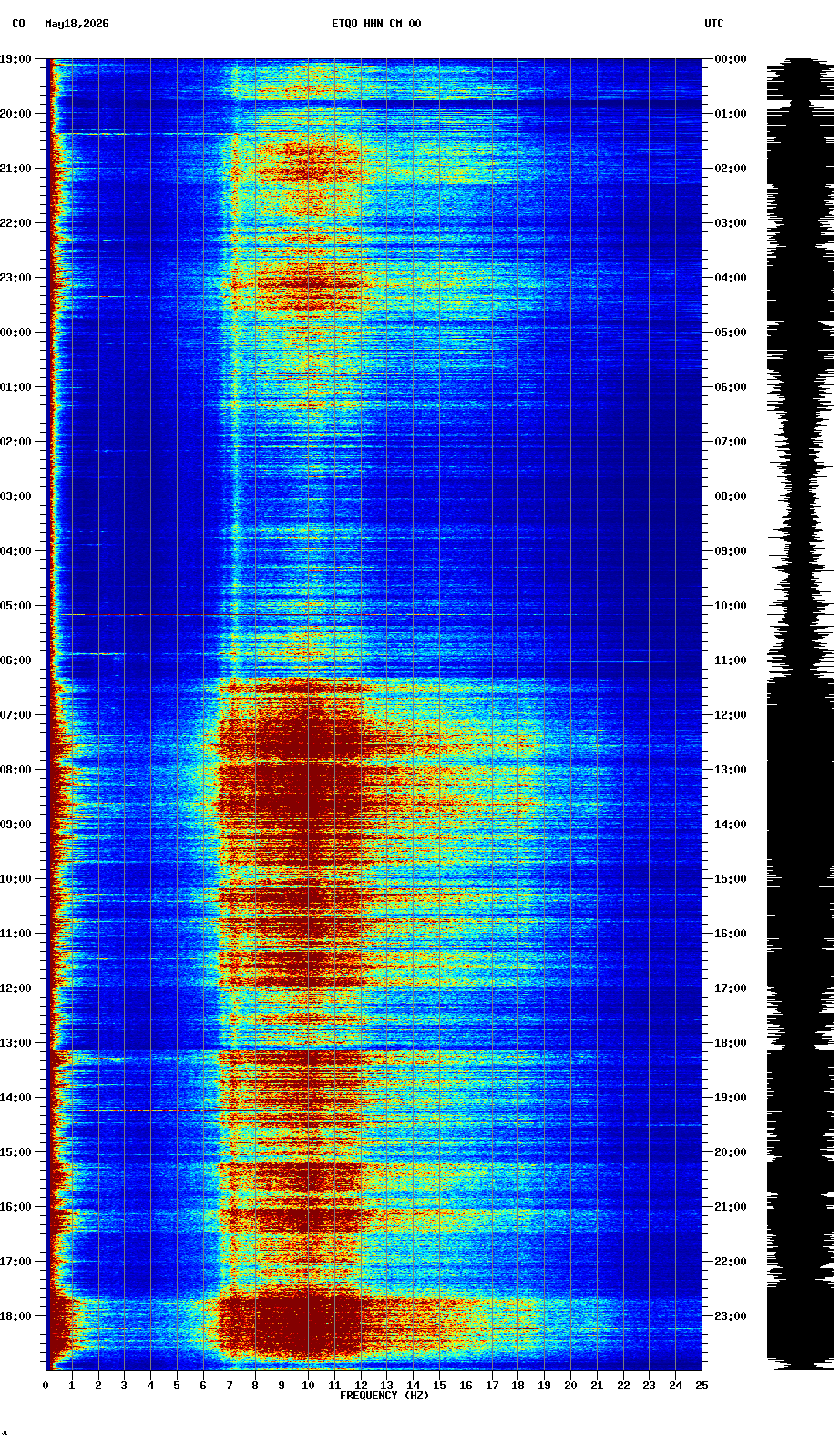Click the UTC label at top right
The image size is (840, 1443).
click(714, 24)
